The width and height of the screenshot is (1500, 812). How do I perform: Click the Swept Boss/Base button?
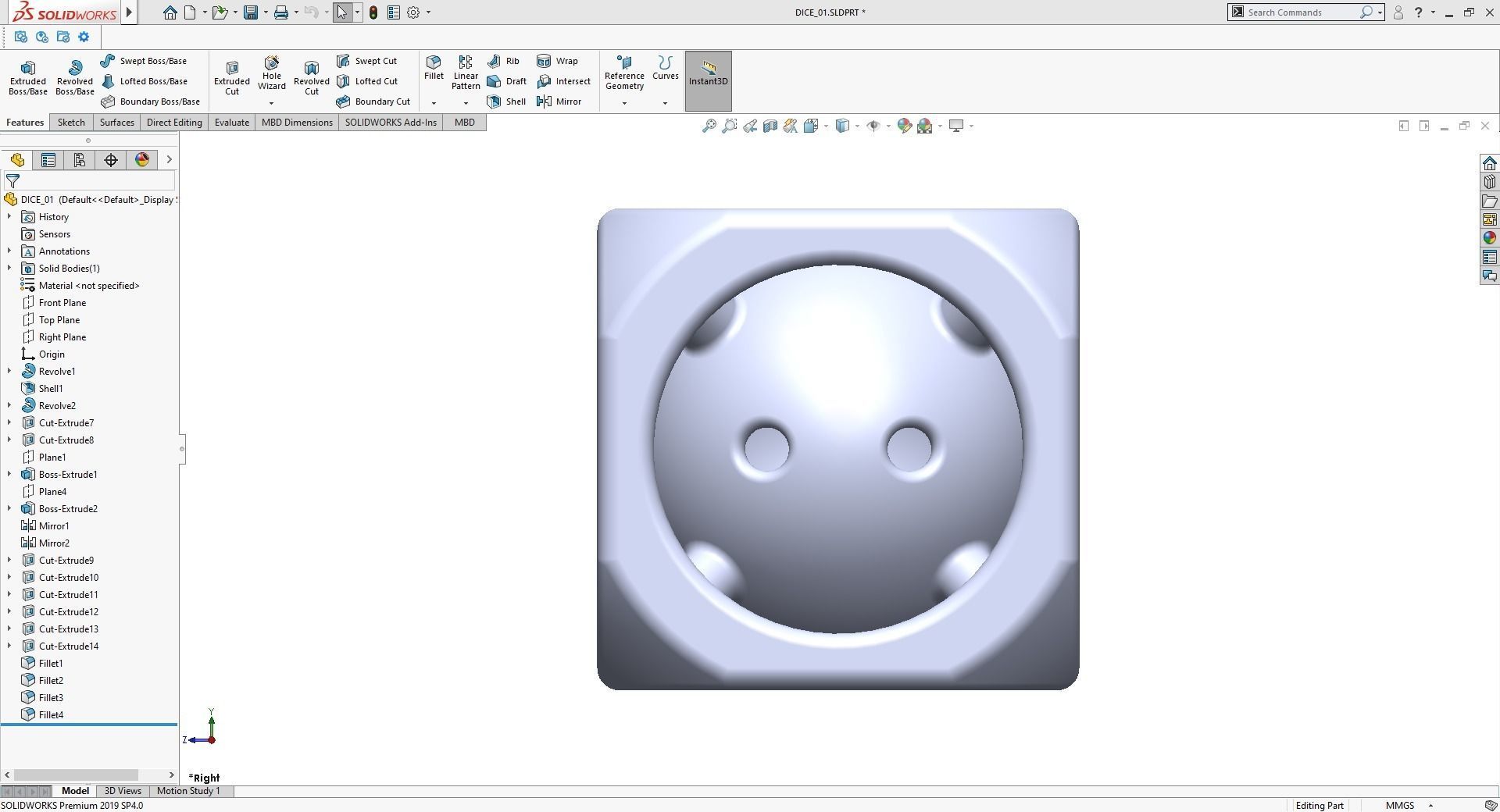click(x=144, y=61)
